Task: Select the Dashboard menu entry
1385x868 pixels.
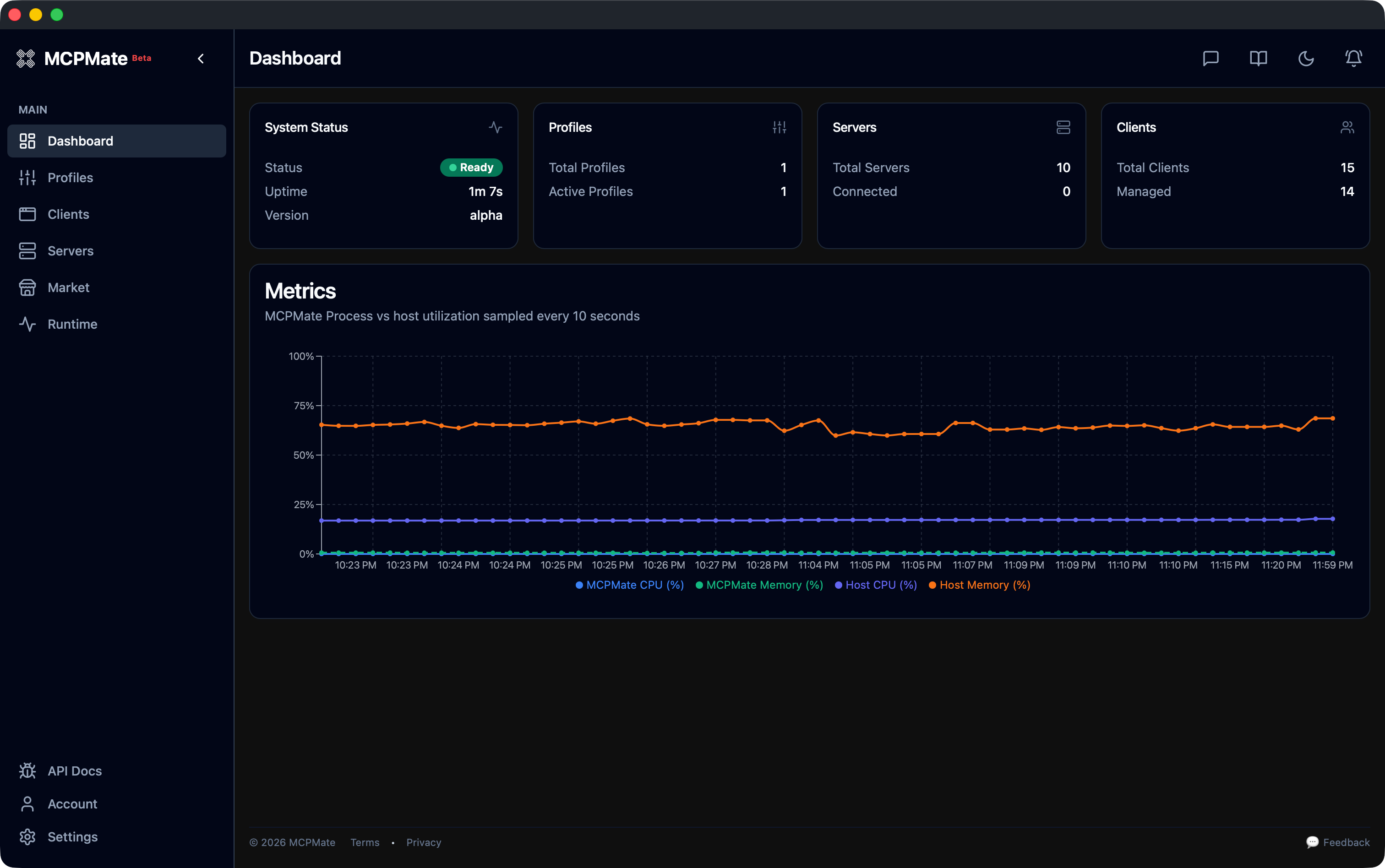Action: coord(80,141)
